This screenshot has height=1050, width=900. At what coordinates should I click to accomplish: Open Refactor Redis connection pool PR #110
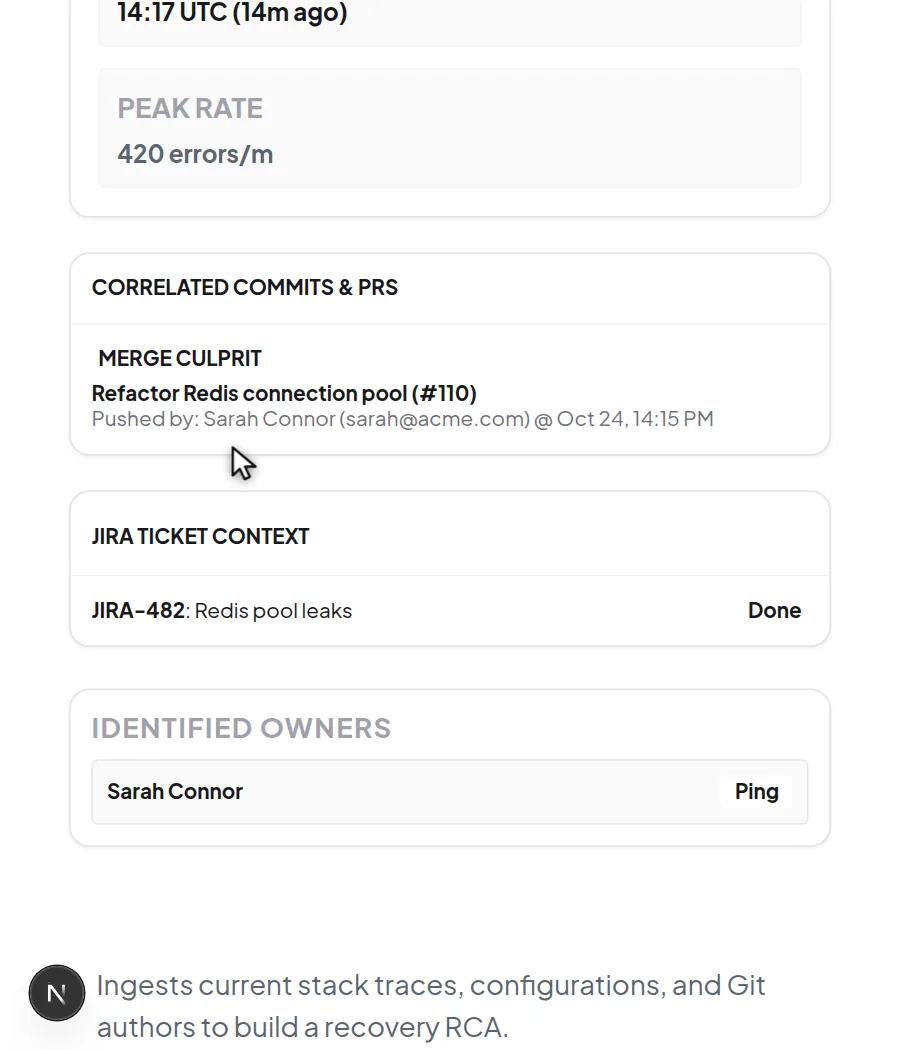pyautogui.click(x=284, y=393)
